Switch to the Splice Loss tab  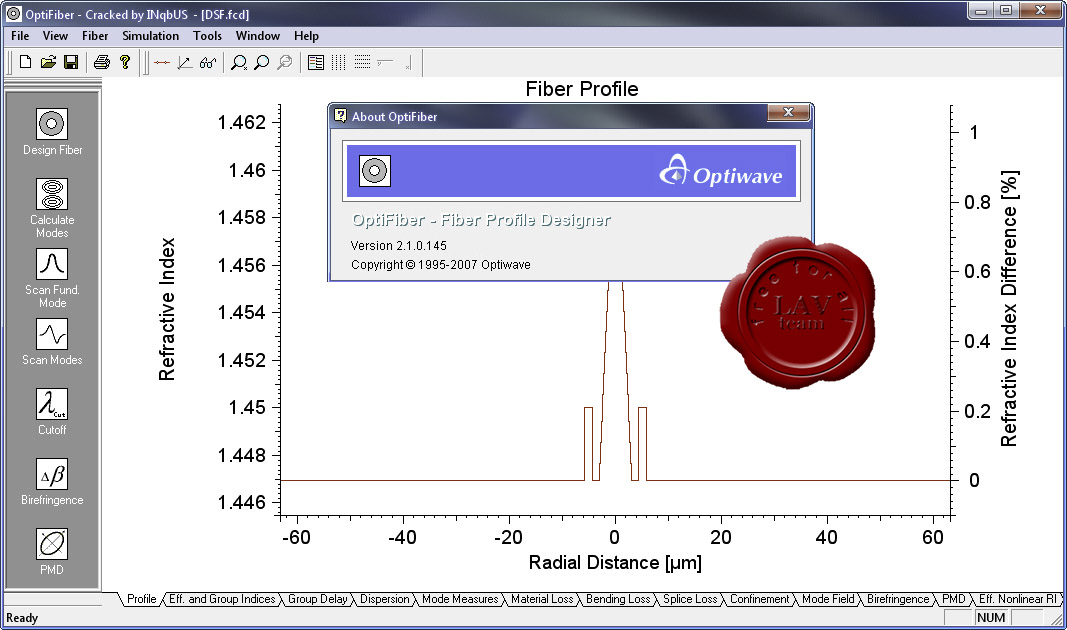pyautogui.click(x=690, y=599)
